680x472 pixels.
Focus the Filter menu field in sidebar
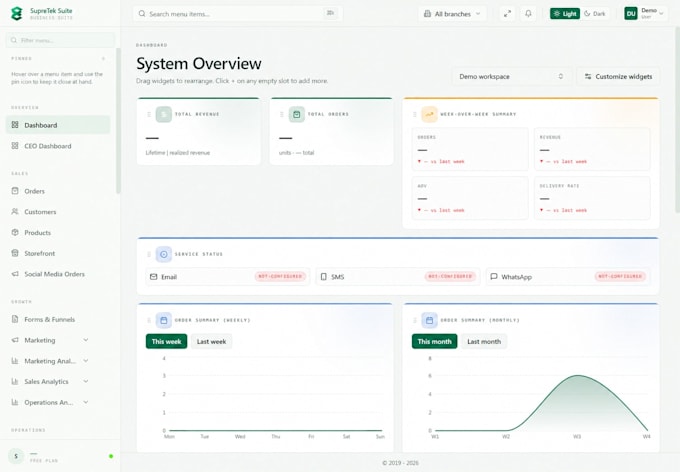60,40
